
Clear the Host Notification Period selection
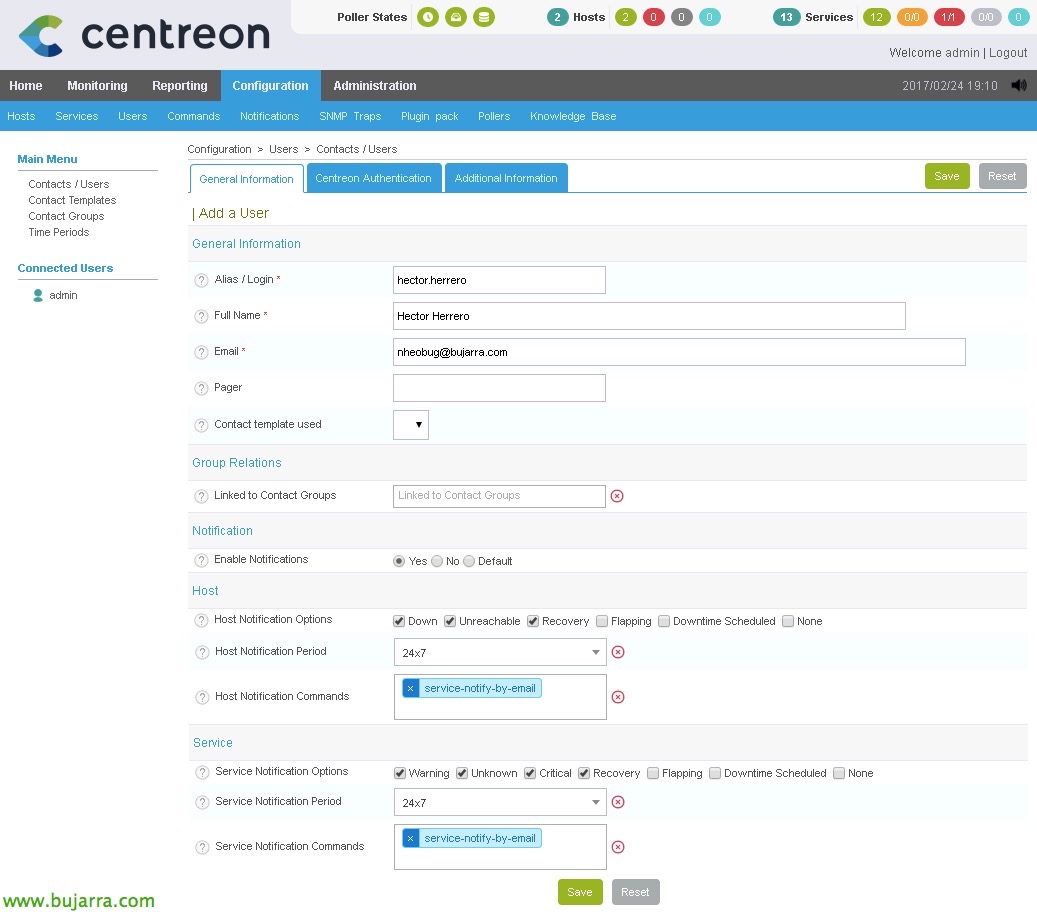[x=618, y=652]
